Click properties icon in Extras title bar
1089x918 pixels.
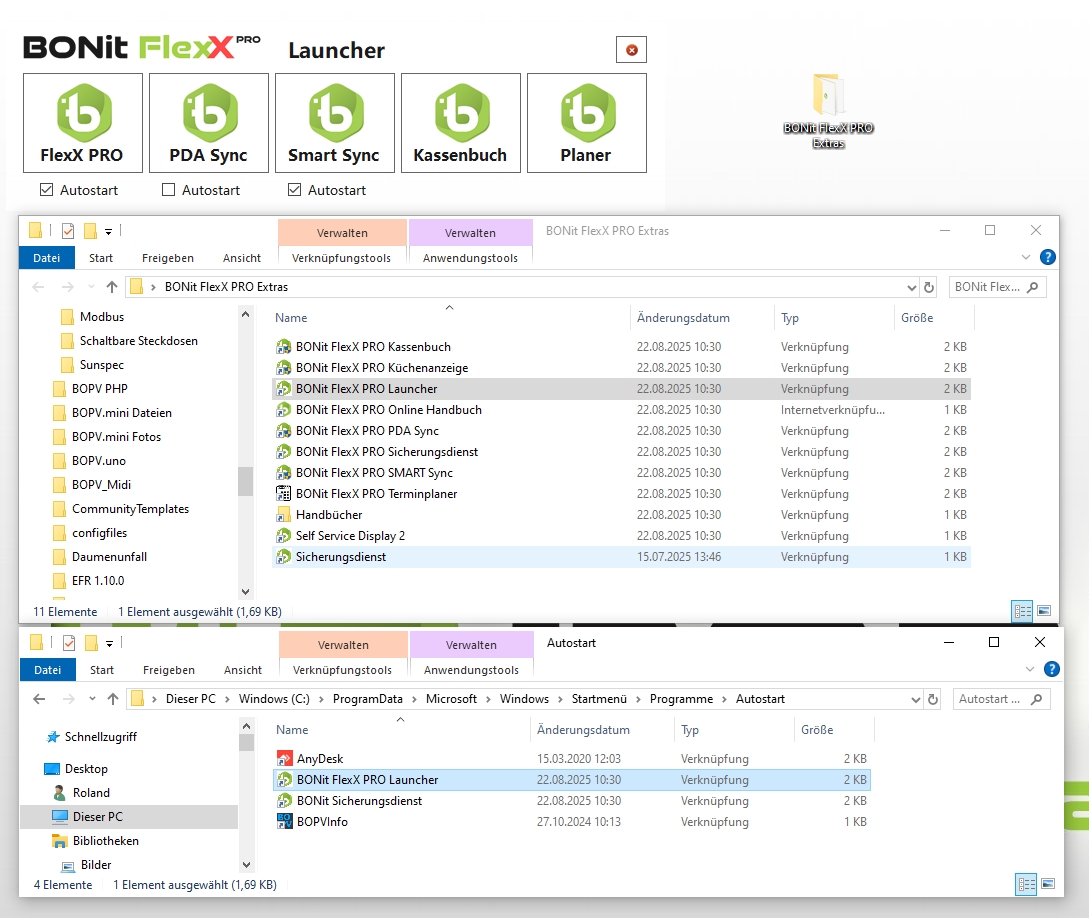67,231
